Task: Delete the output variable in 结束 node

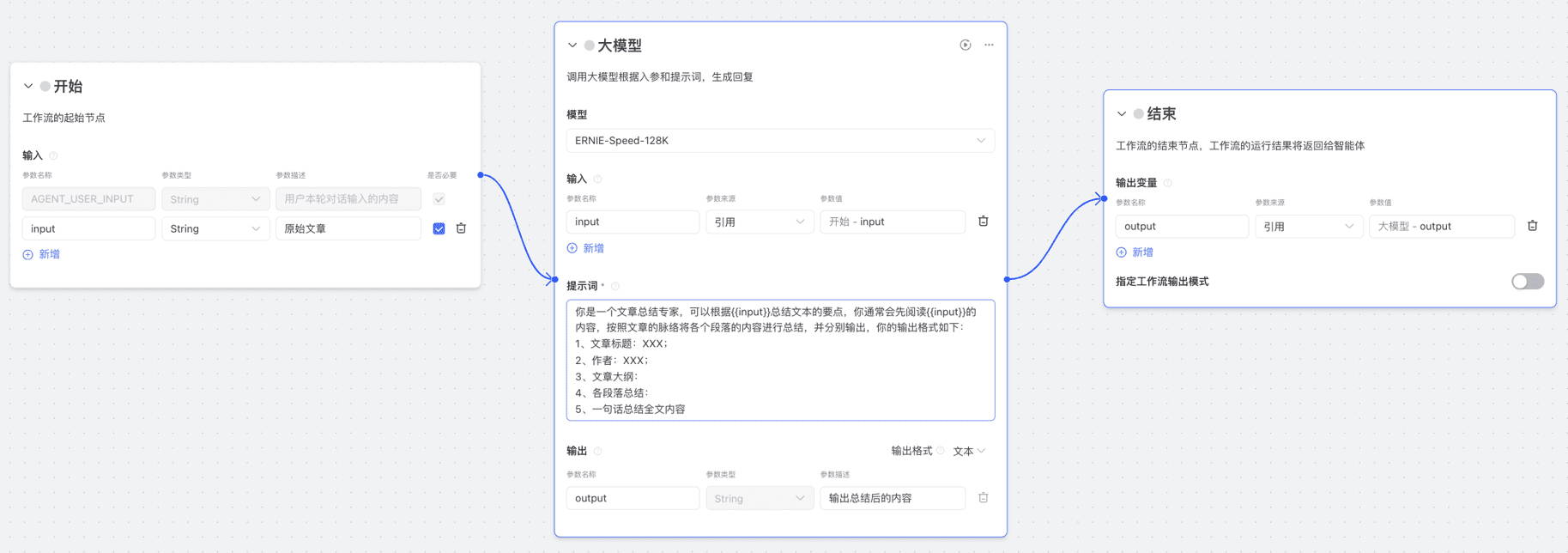Action: (1532, 226)
